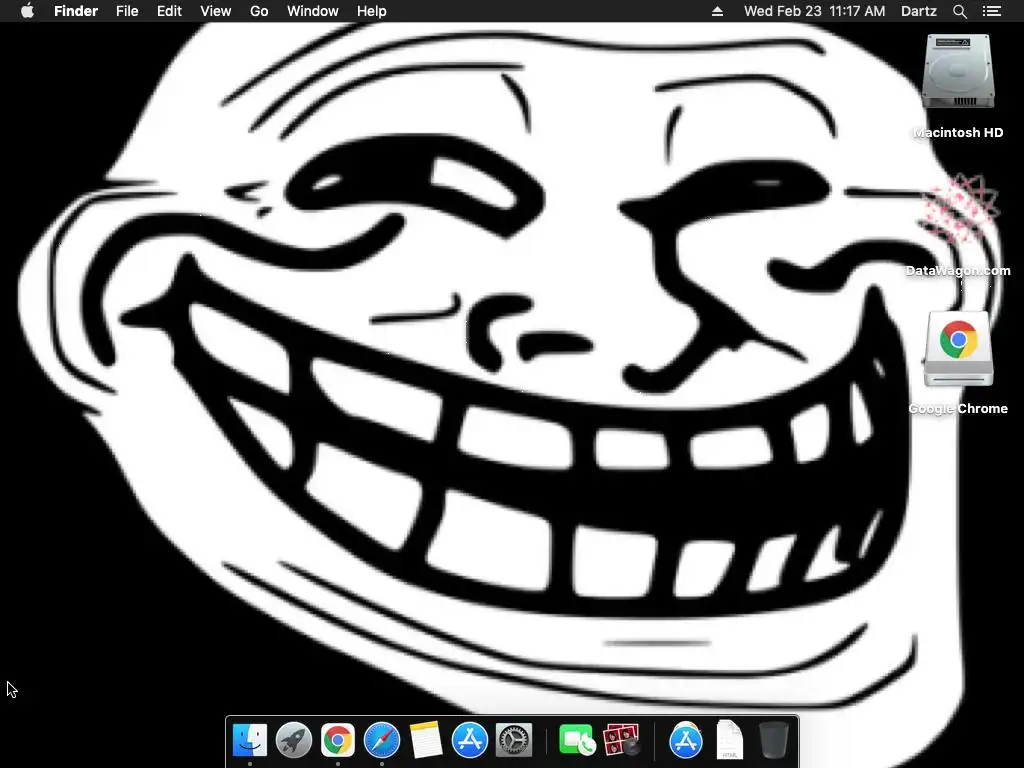Open Spotlight search magnifier
Image resolution: width=1024 pixels, height=768 pixels.
pos(960,11)
